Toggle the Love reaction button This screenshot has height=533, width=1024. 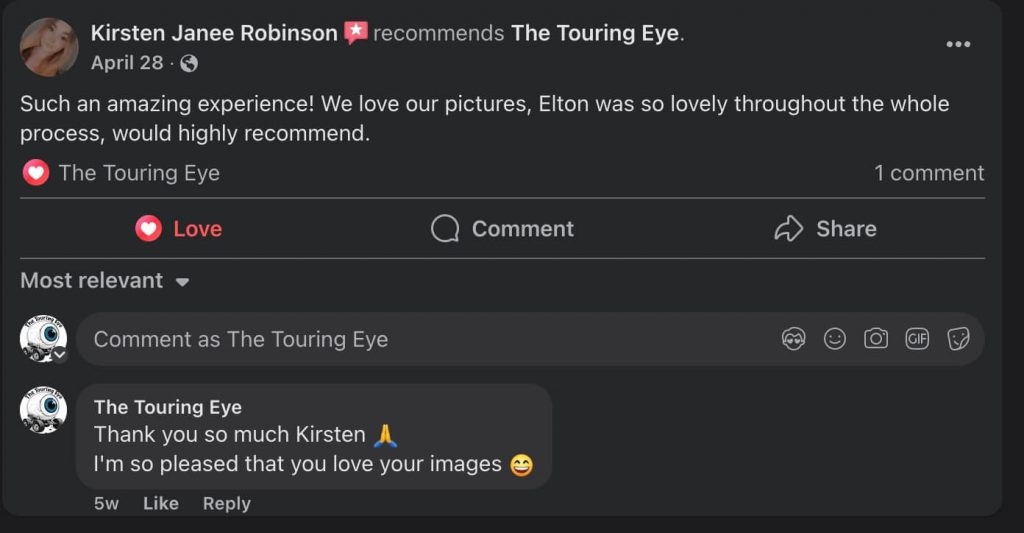[179, 229]
